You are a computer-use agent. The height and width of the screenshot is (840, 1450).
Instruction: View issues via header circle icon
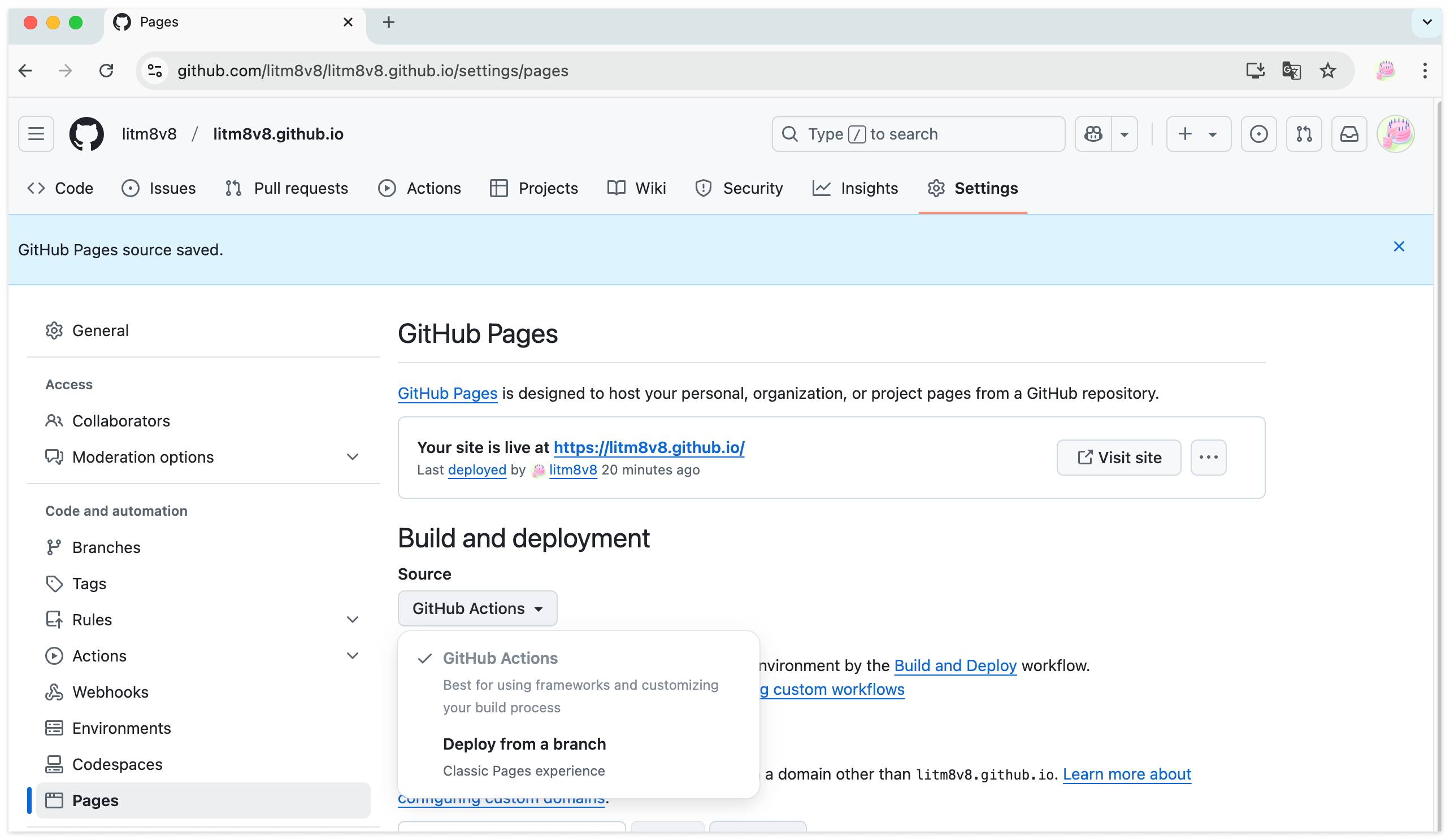(x=1258, y=134)
